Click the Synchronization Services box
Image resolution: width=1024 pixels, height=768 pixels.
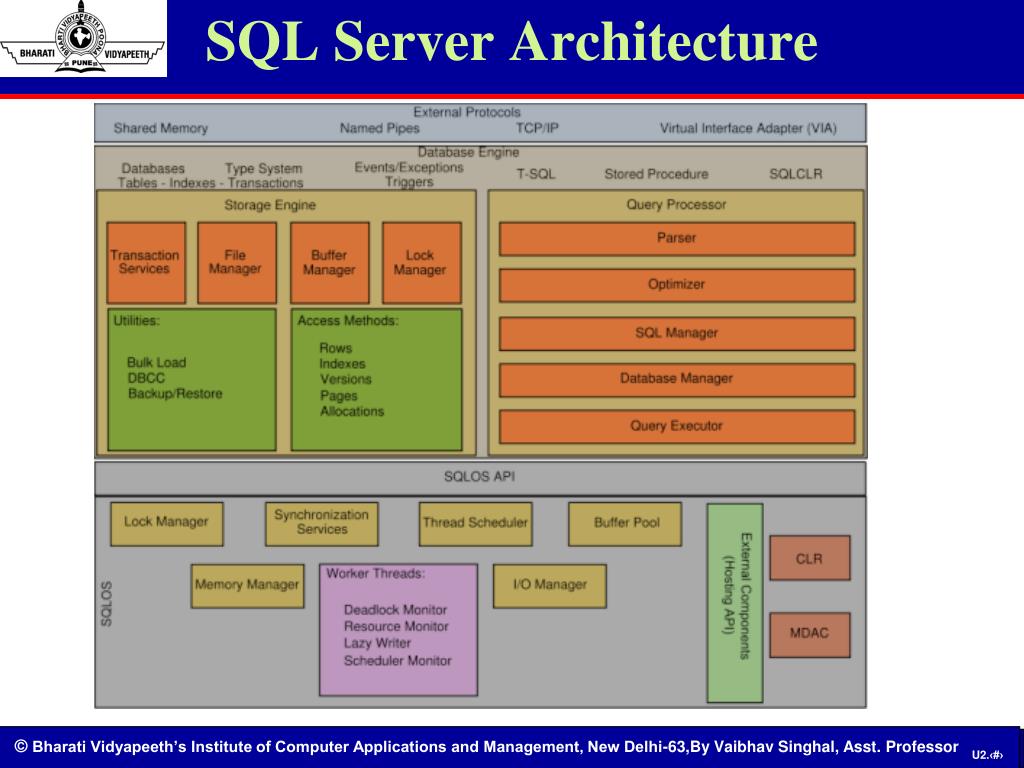(x=321, y=524)
